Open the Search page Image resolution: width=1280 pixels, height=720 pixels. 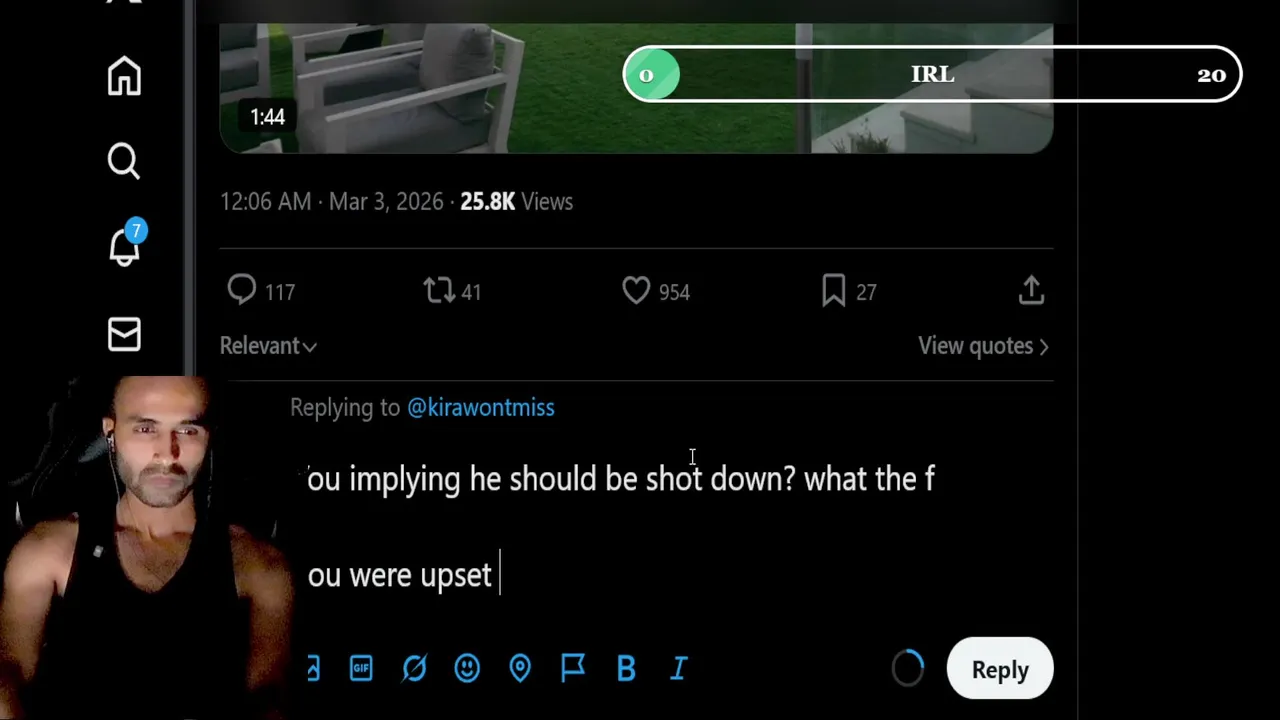tap(124, 161)
